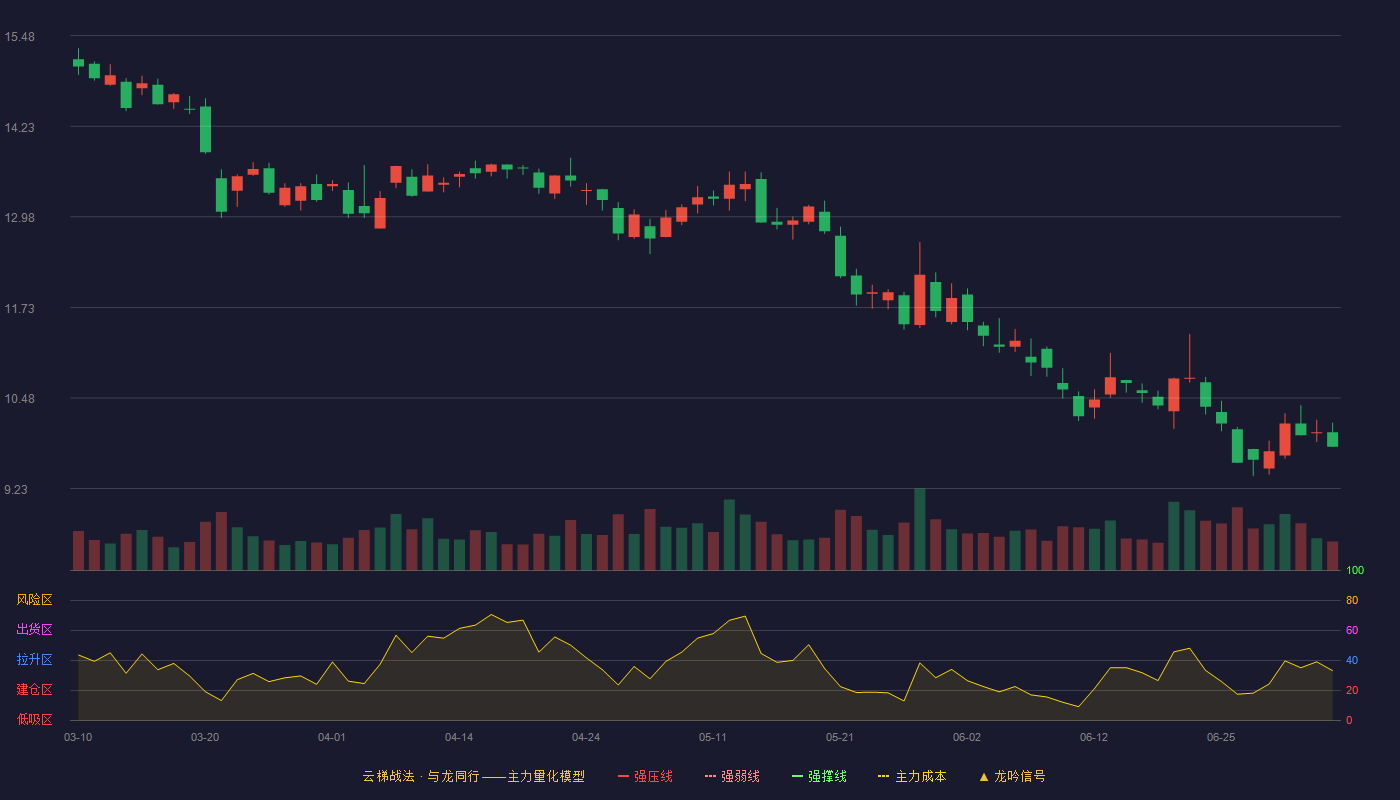Select the 拉升区 zone label

click(34, 660)
